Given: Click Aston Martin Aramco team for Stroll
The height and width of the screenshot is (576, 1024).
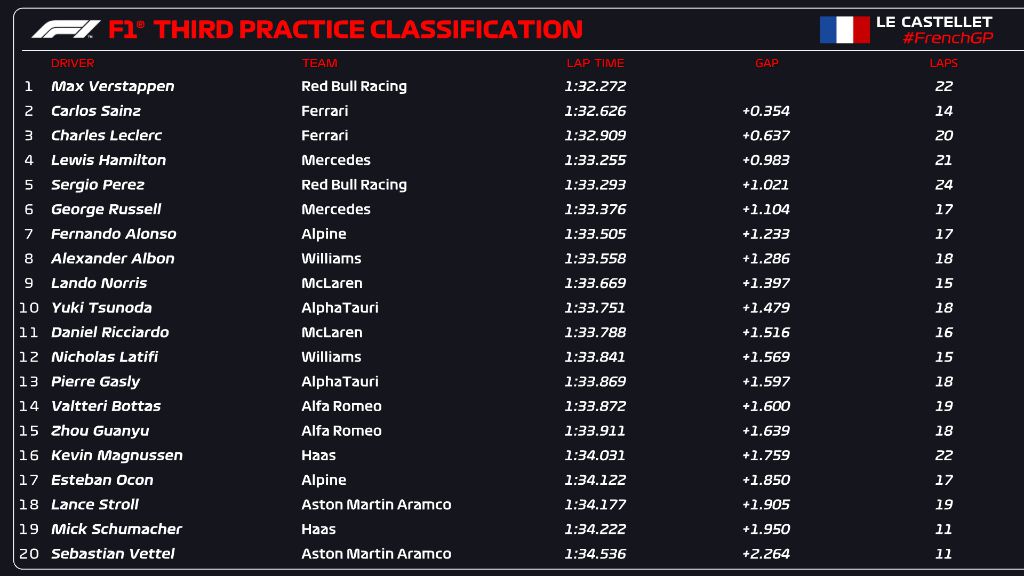Looking at the screenshot, I should 376,505.
